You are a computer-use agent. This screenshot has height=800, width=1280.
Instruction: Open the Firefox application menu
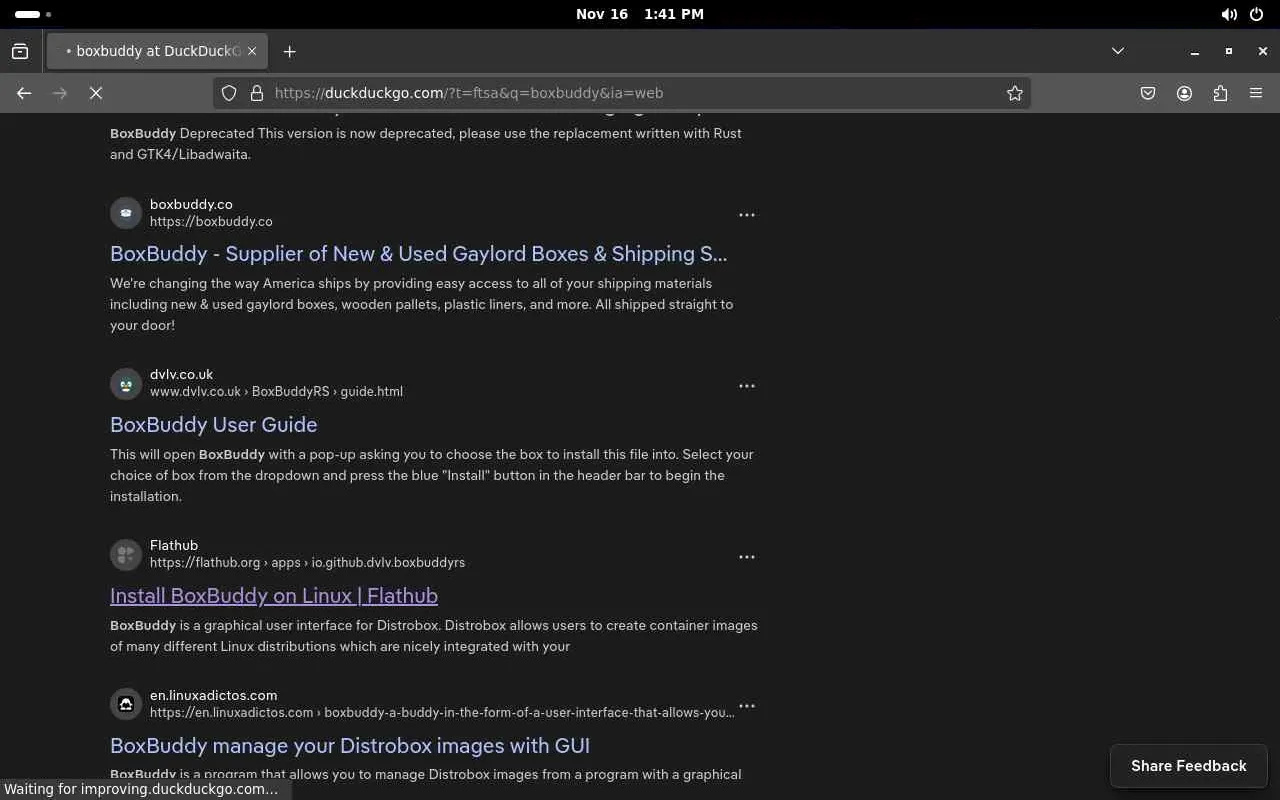pos(1256,93)
